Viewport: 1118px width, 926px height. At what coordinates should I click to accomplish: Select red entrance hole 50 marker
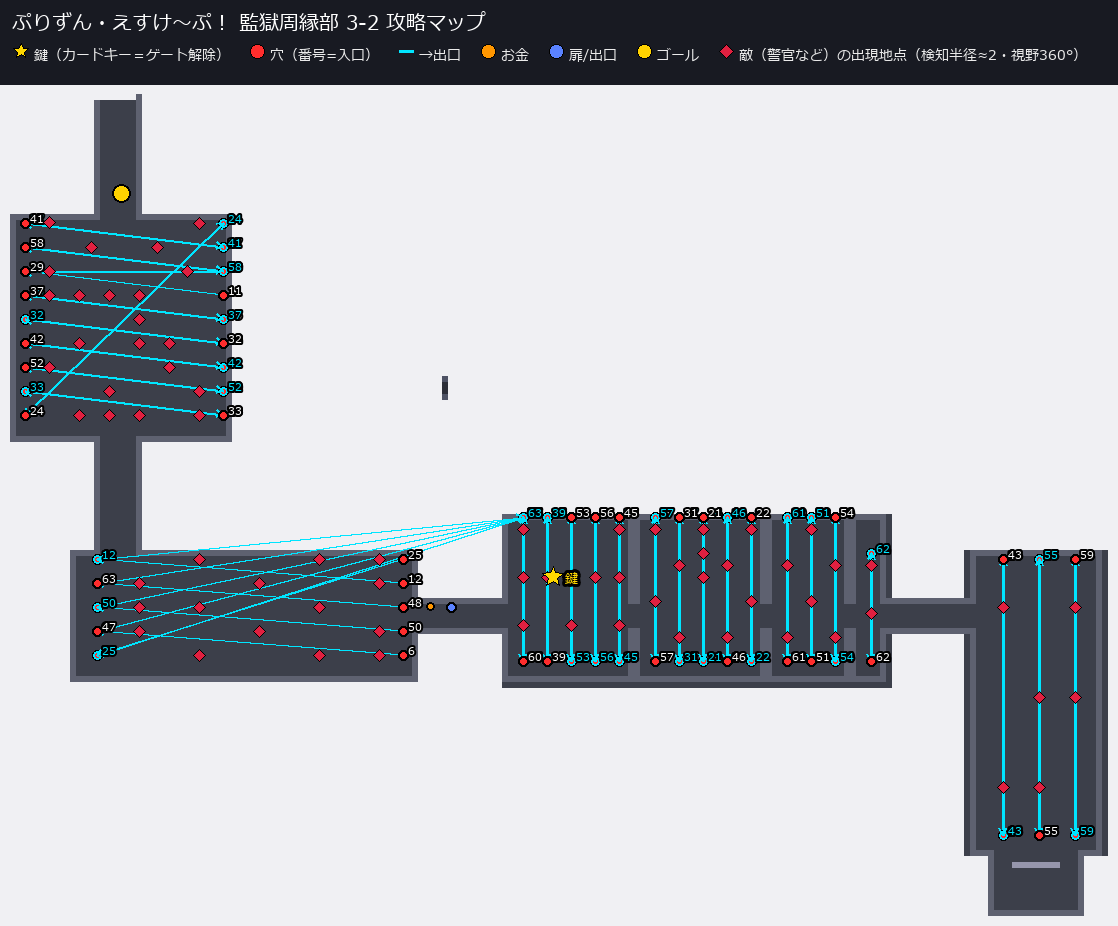coord(404,631)
